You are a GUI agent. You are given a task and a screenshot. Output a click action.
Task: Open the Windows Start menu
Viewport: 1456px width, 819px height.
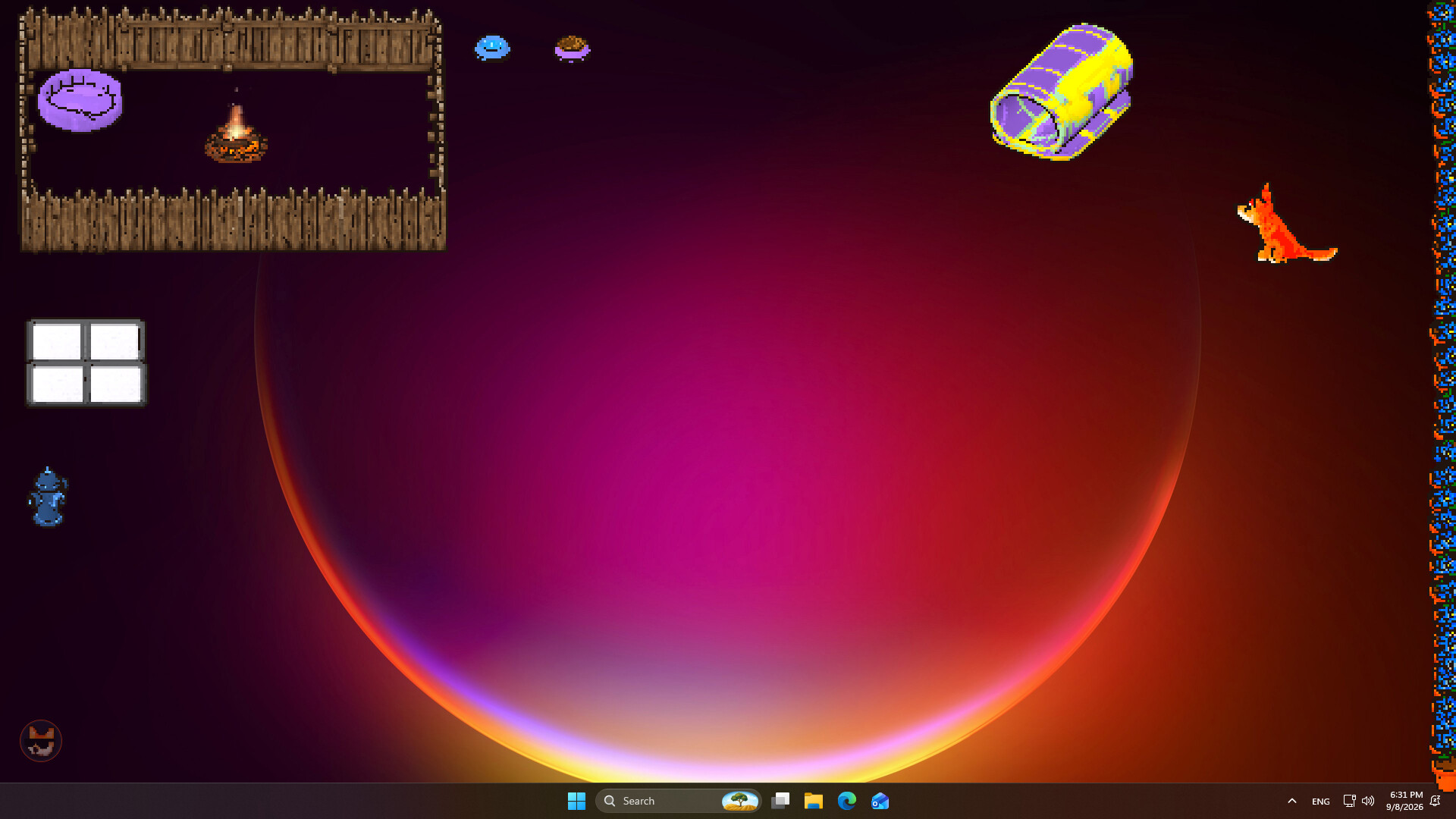576,801
